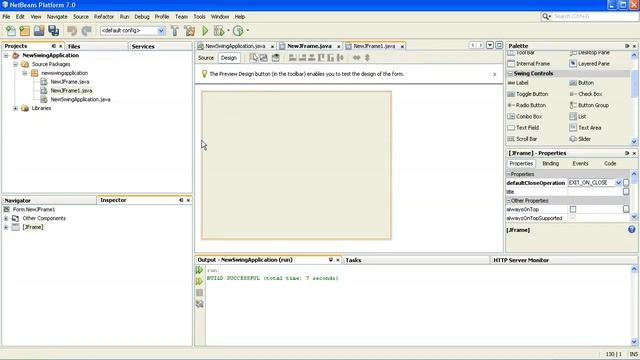Click the Save All toolbar icon
This screenshot has width=640, height=360.
tap(53, 31)
